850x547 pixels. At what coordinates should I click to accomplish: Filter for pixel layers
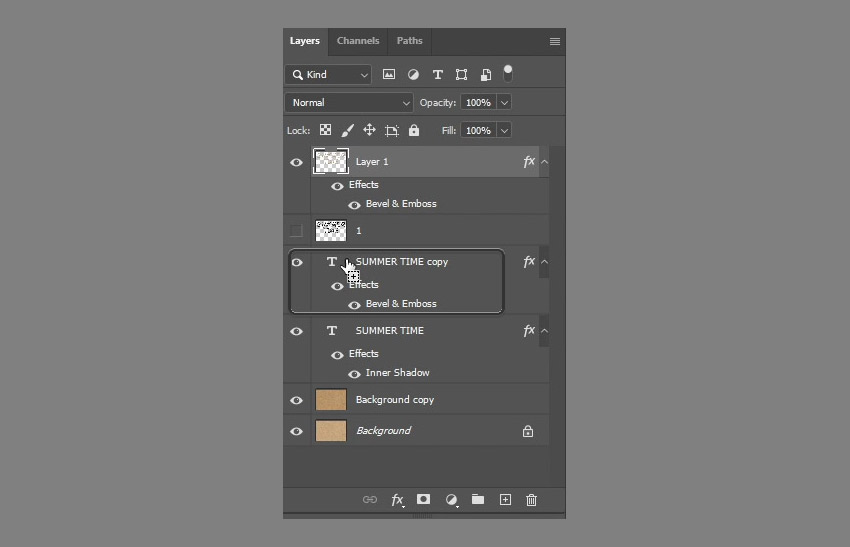389,74
